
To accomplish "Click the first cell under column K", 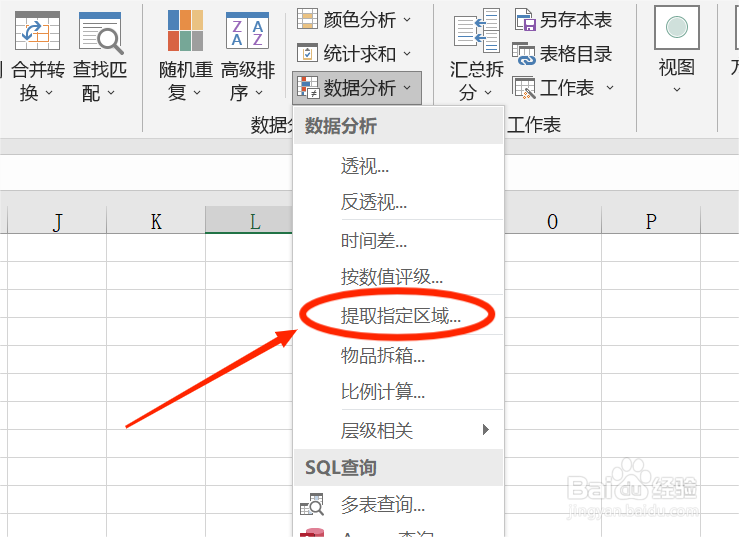I will [x=156, y=248].
